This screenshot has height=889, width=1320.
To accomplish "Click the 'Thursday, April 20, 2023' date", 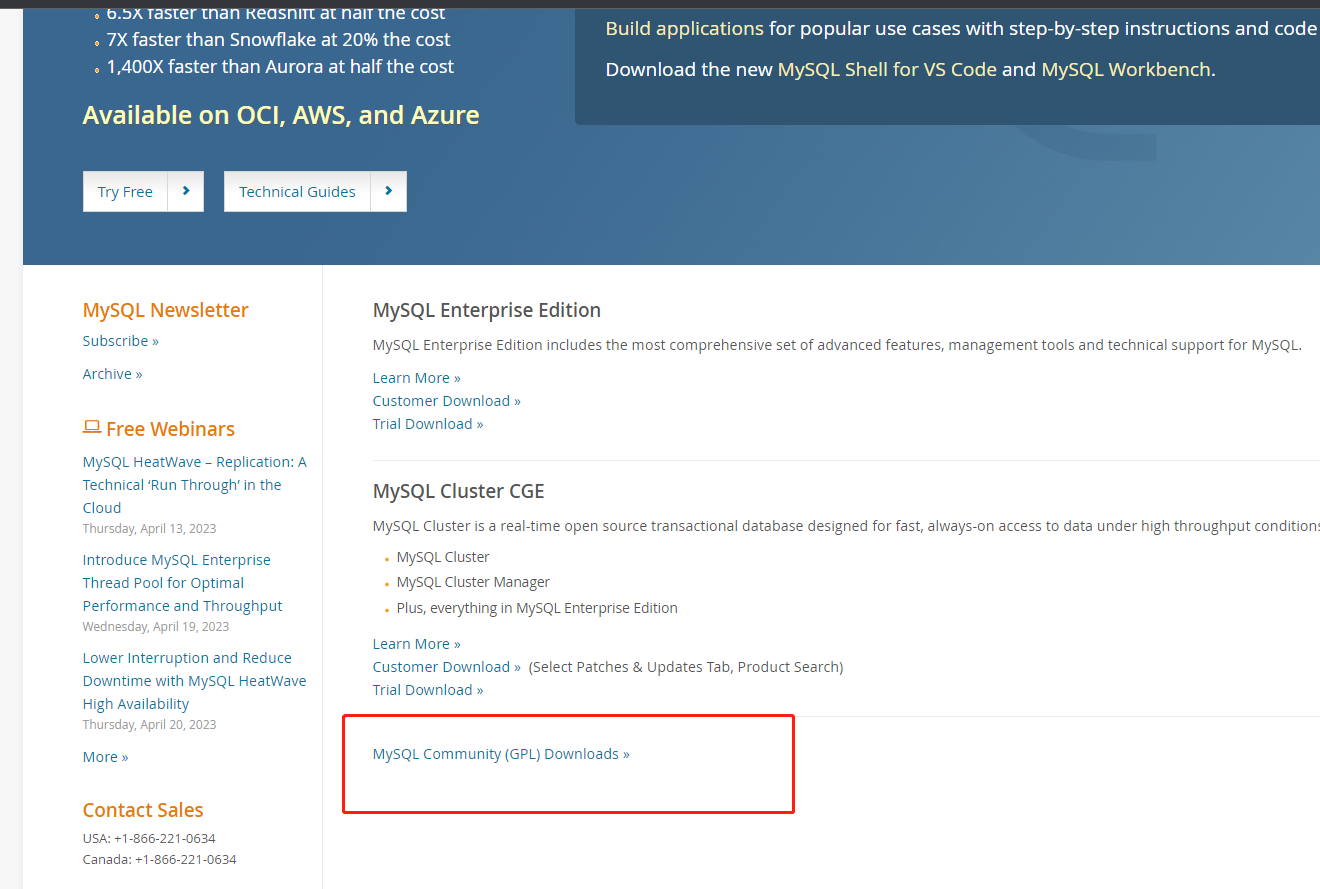I will click(149, 724).
